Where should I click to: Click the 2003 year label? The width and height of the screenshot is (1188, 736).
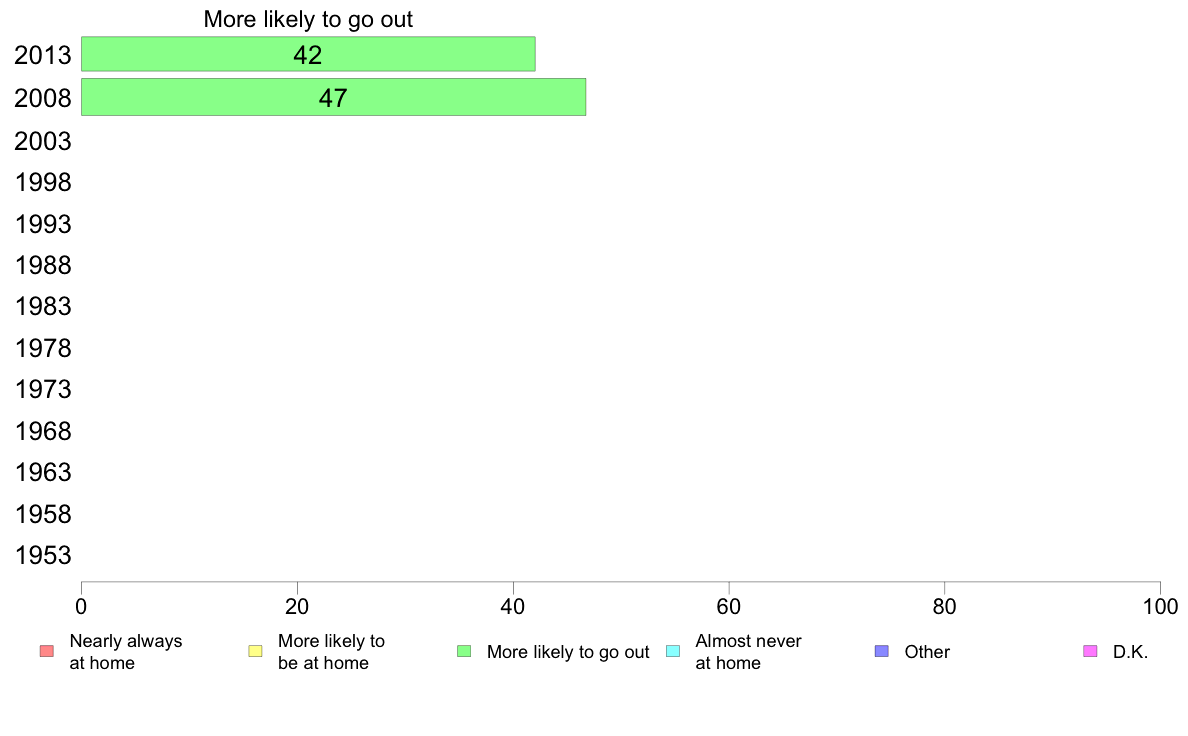(43, 141)
